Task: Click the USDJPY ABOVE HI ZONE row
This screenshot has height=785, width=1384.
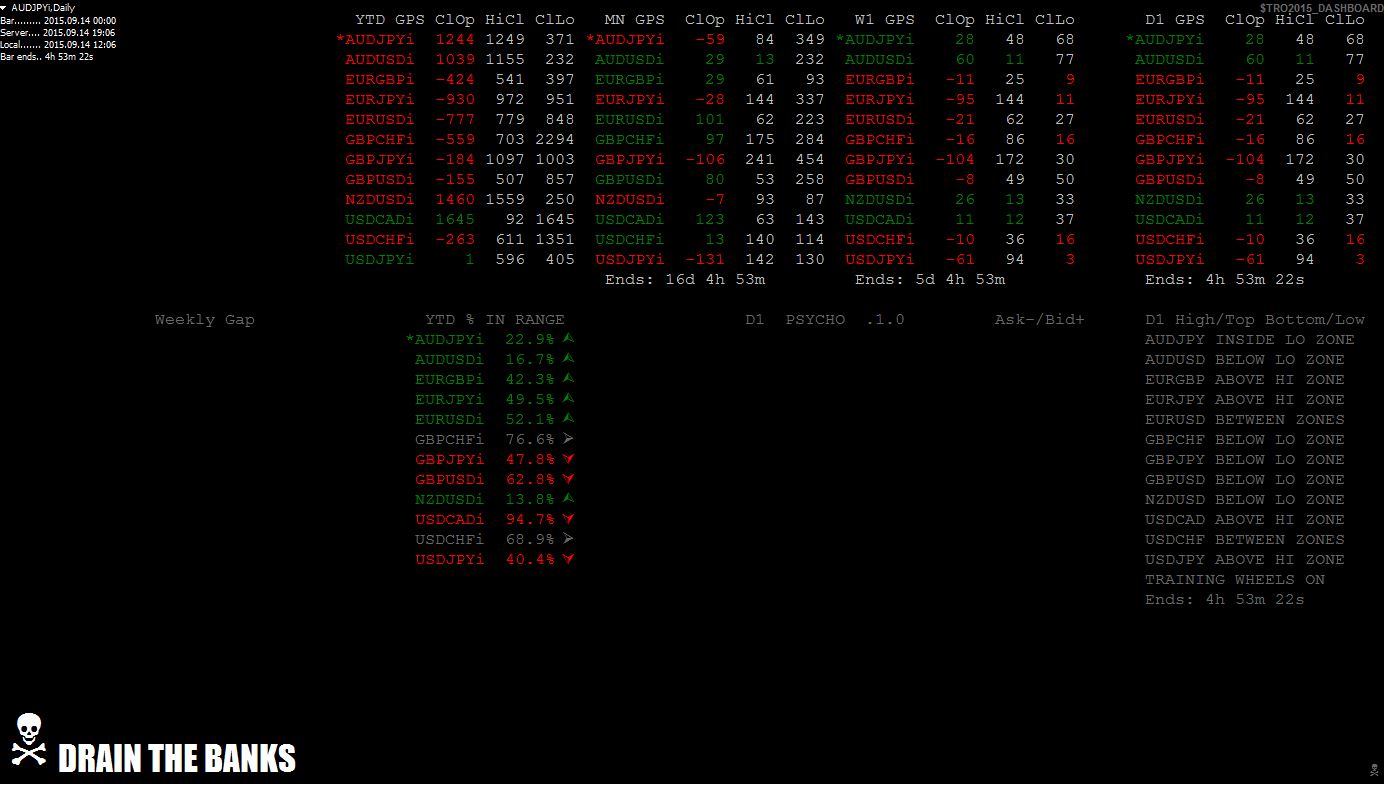Action: (x=1245, y=560)
